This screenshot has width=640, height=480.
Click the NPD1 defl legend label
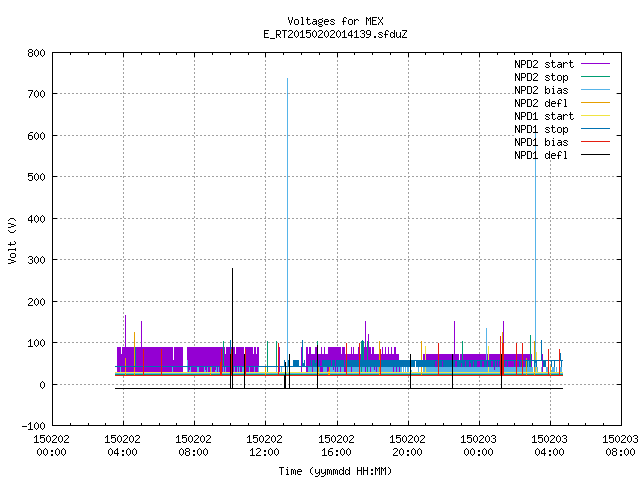(541, 156)
